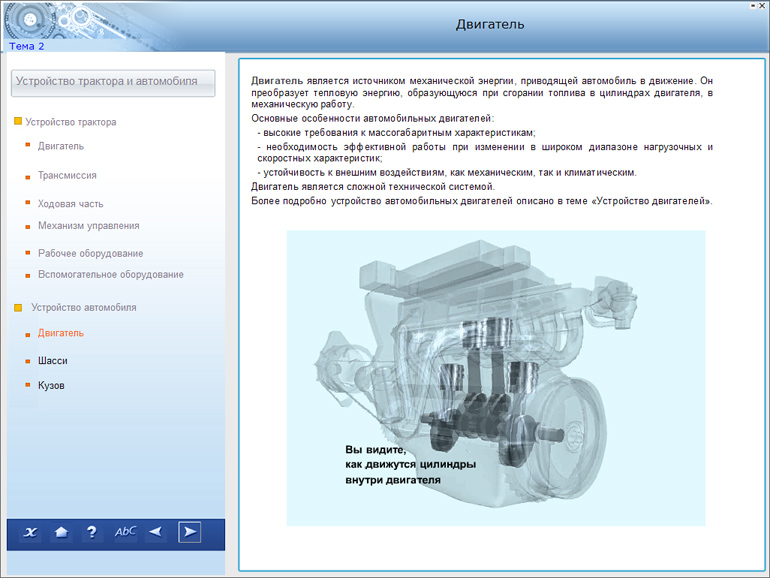Screen dimensions: 770x578
Task: Open the 'Трансмиссия' topic
Action: pos(67,175)
